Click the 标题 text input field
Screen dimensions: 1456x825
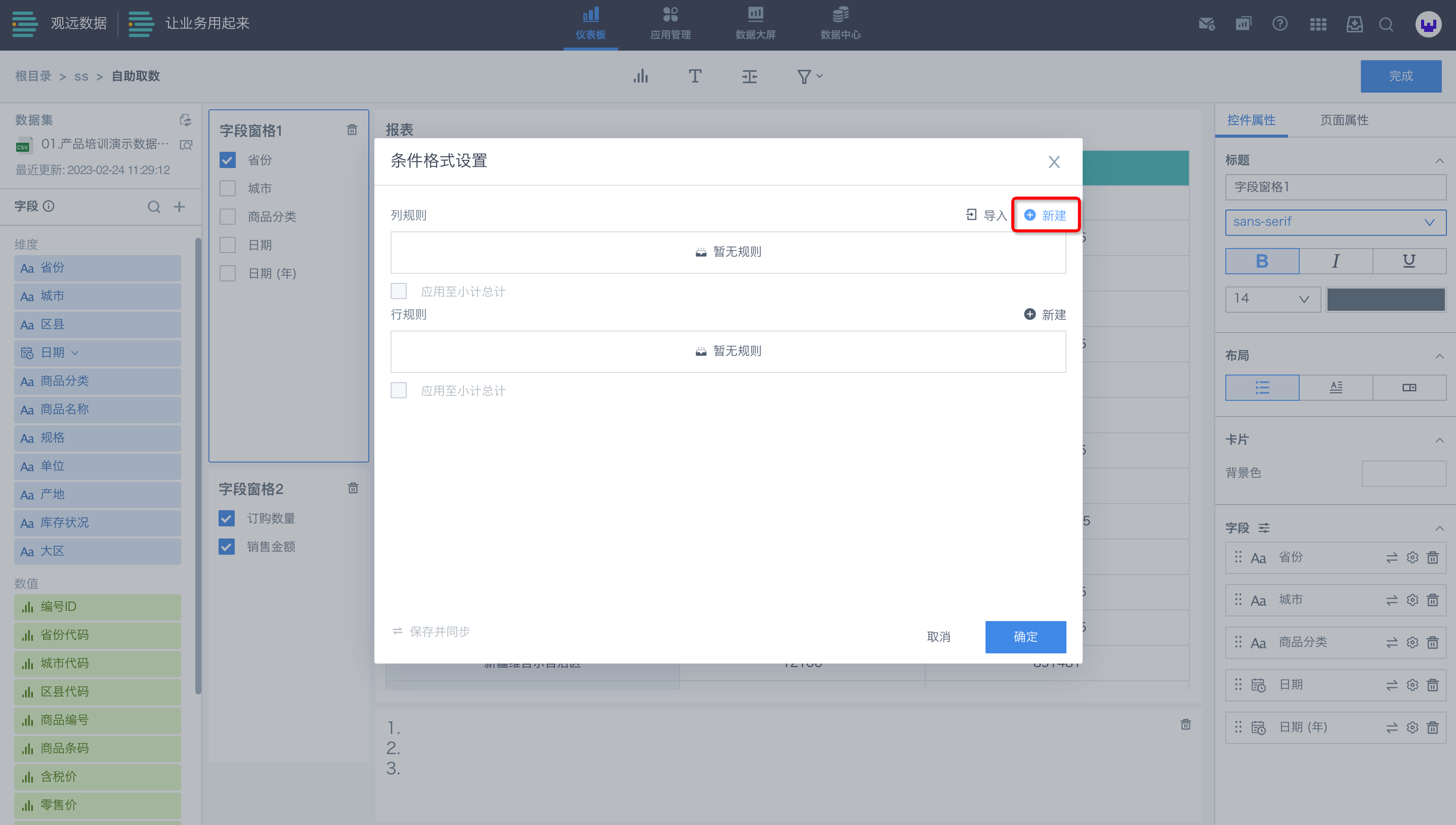(1335, 187)
